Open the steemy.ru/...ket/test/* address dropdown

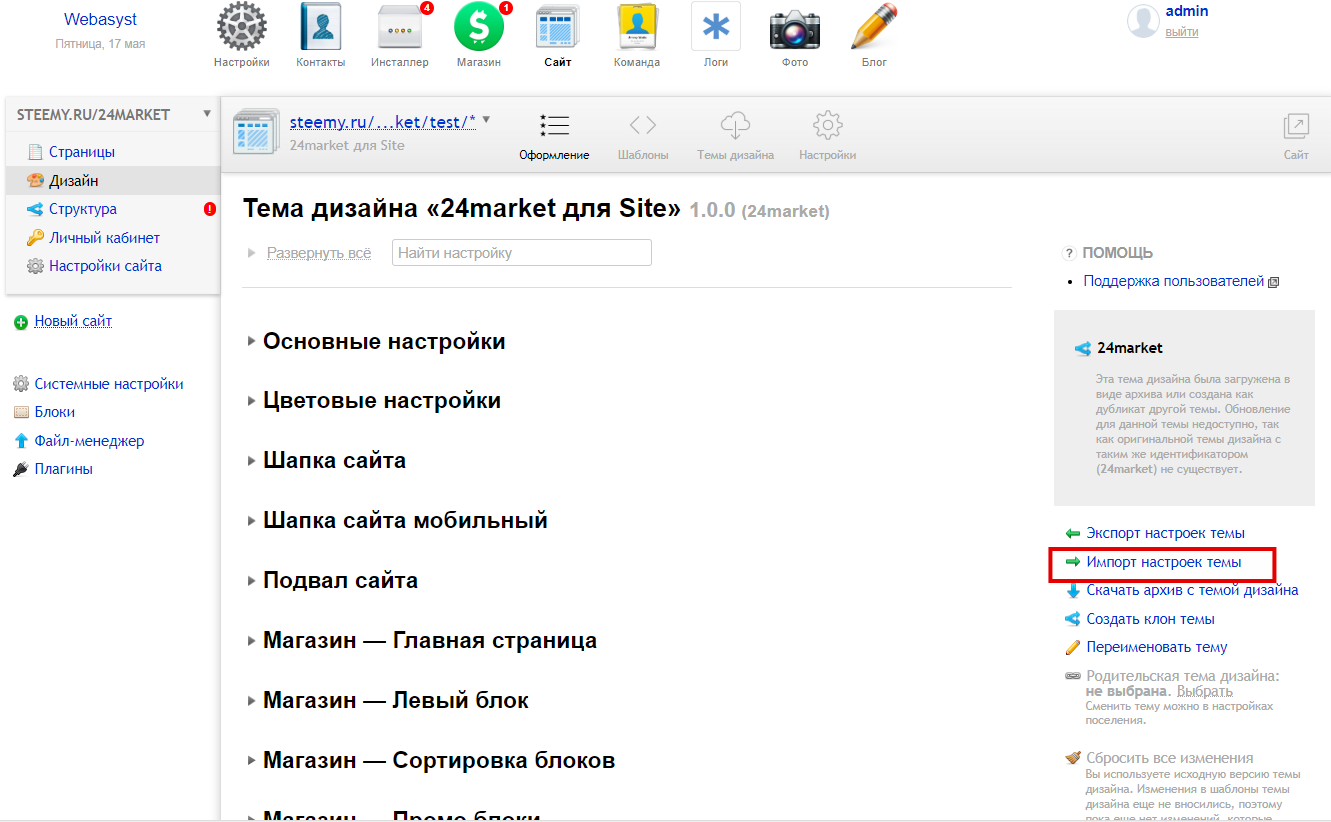coord(487,120)
